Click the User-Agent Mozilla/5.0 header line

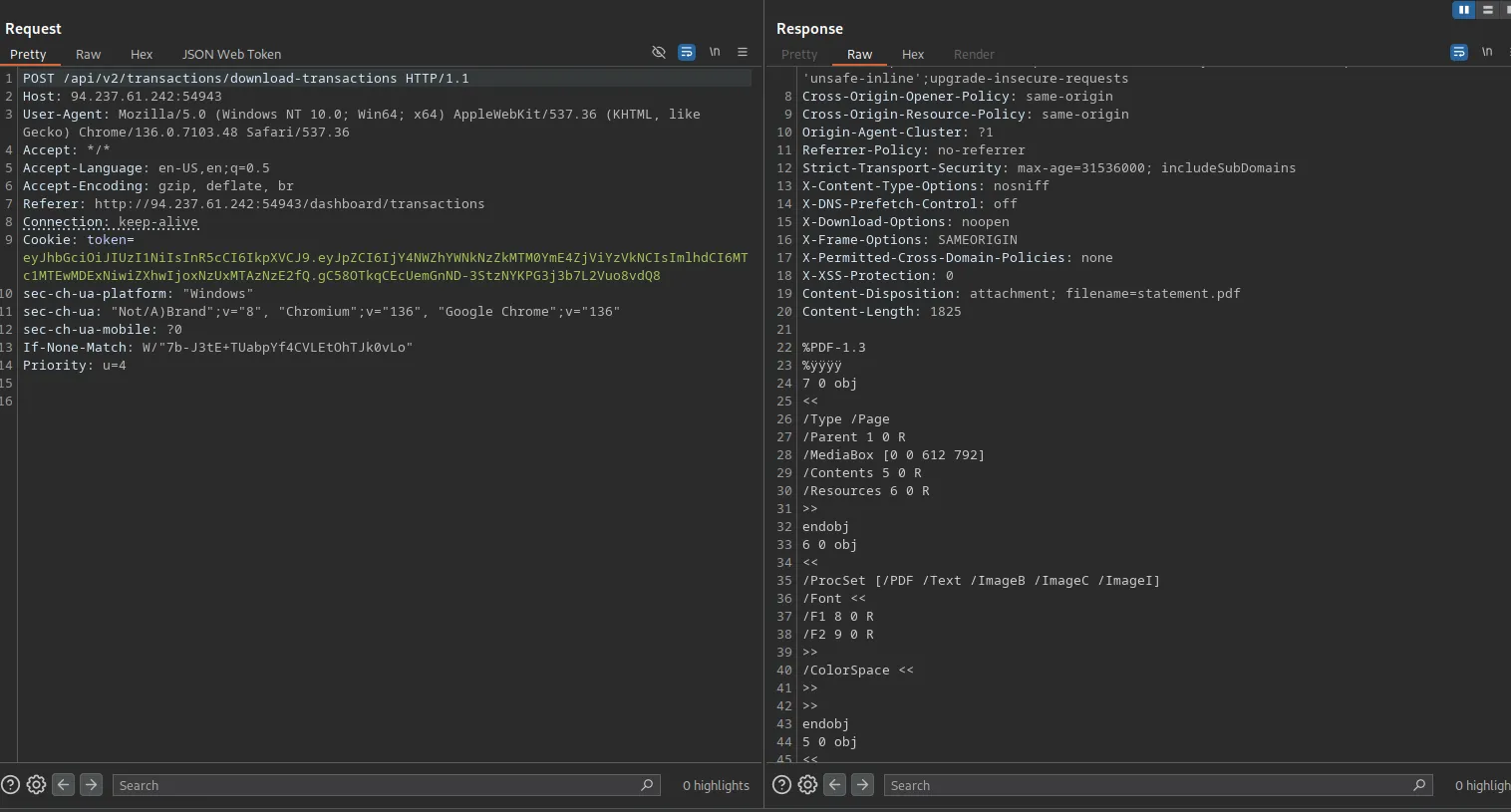click(x=362, y=124)
